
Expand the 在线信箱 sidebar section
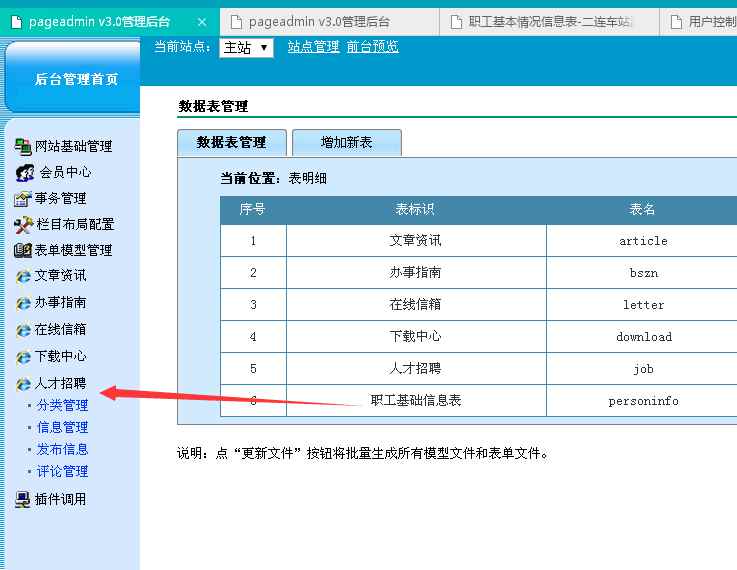(x=60, y=329)
